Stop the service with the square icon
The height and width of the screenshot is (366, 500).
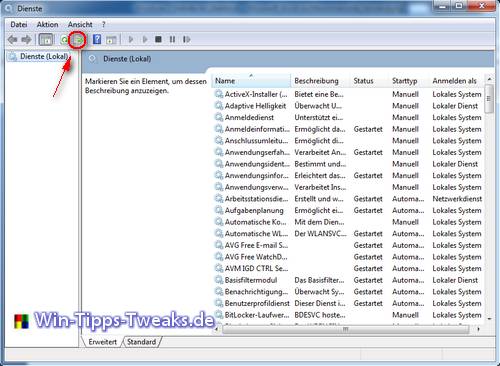tap(158, 39)
